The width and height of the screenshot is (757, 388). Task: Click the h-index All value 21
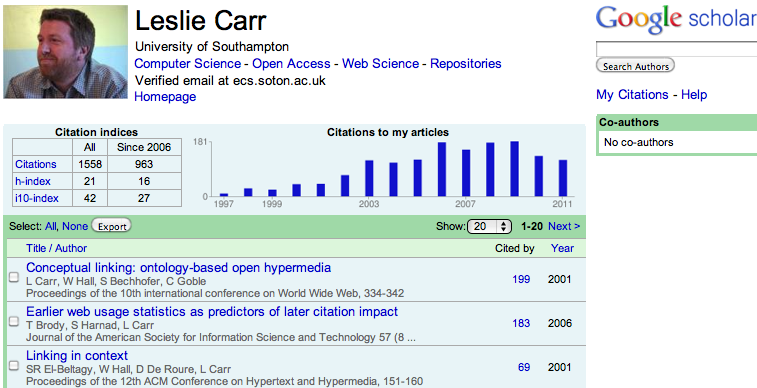point(90,181)
